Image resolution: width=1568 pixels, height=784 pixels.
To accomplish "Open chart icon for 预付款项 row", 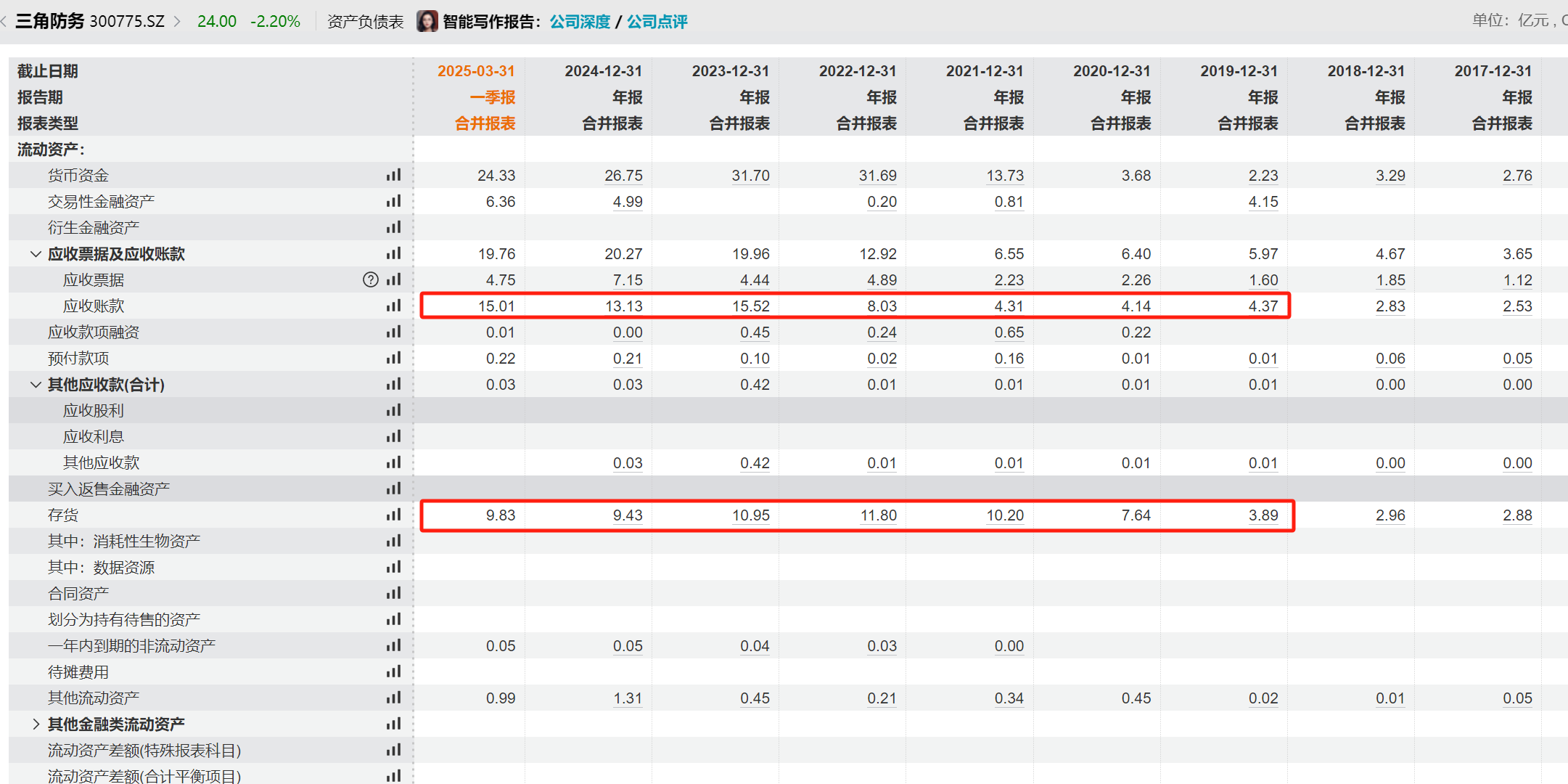I will 393,358.
